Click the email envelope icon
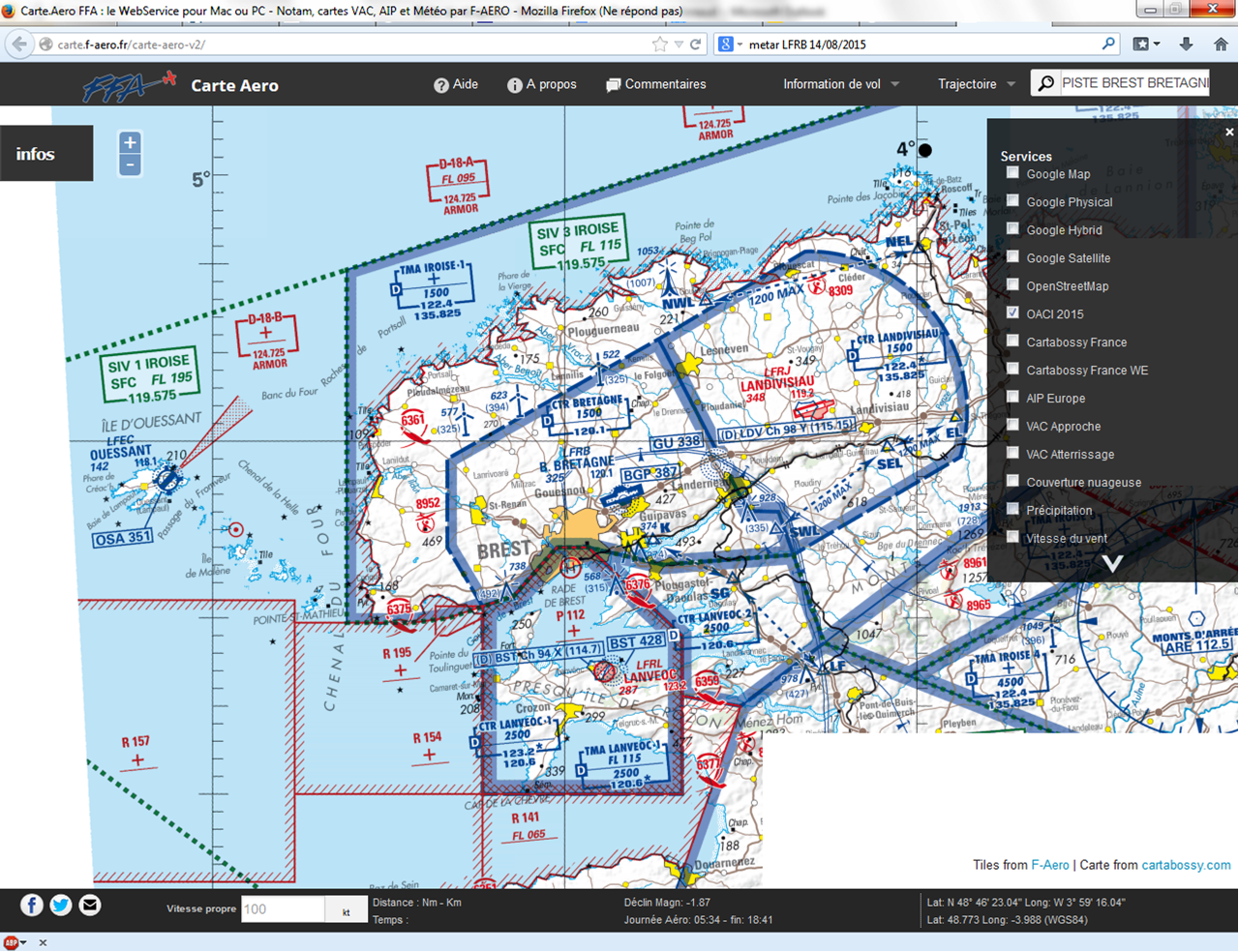Screen dimensions: 1239x952 point(90,905)
